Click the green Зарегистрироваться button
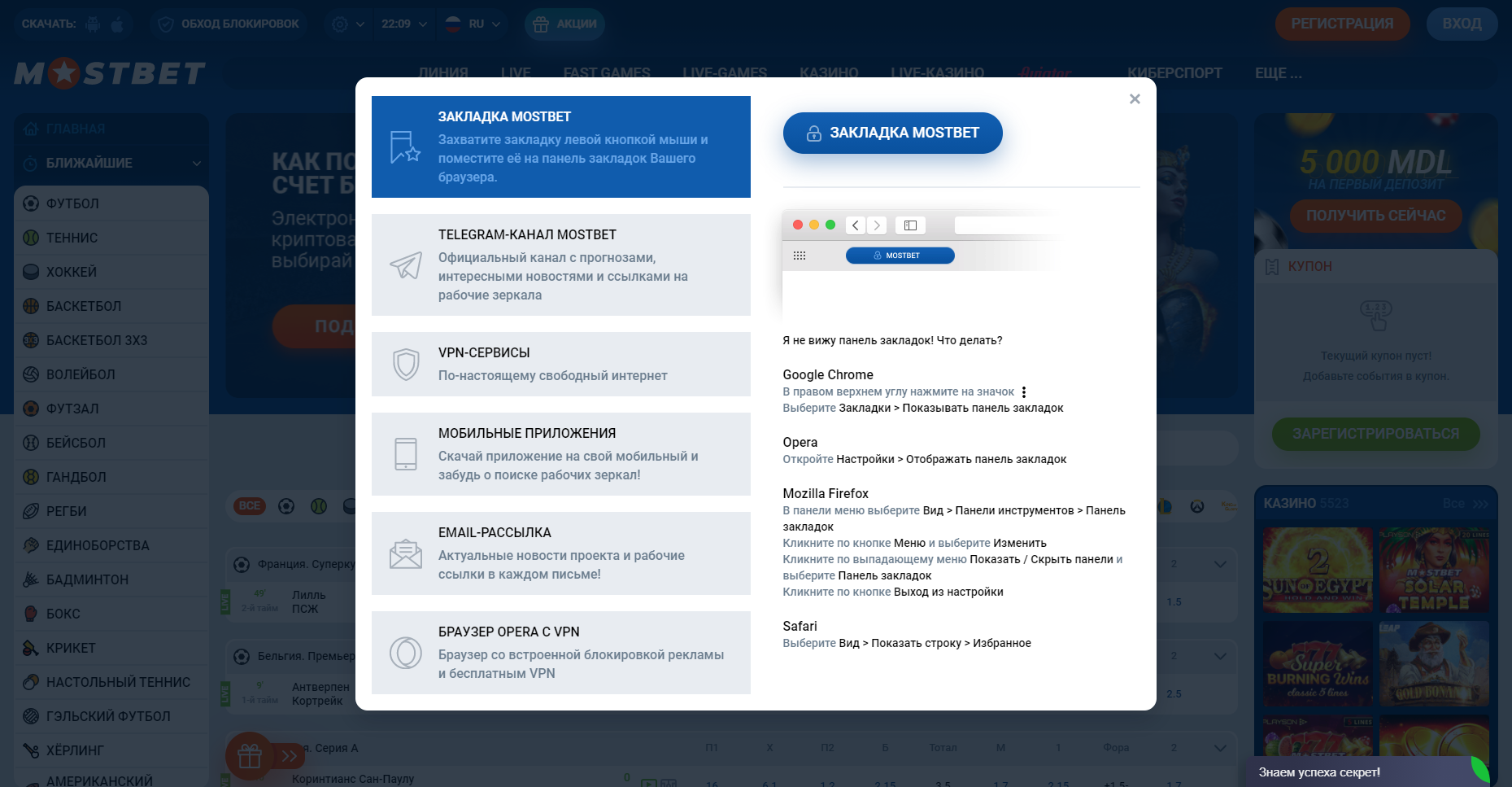 1375,434
